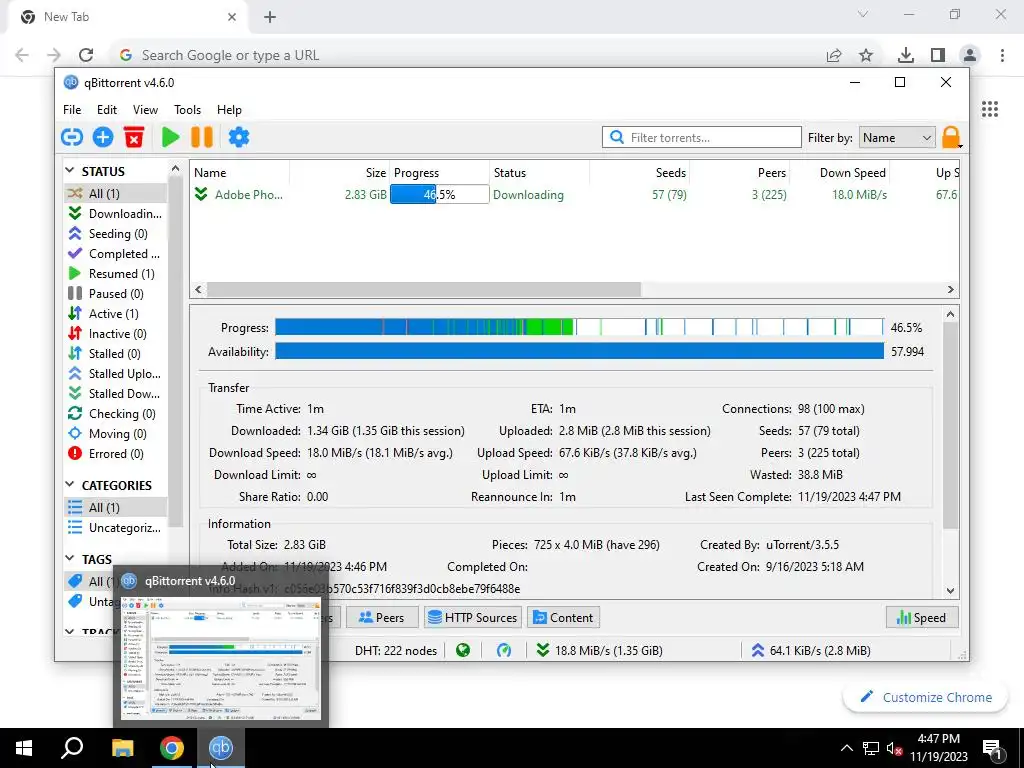Click the 18.8 MiB/s download speed status
Screen dimensions: 1024x768
tap(600, 650)
